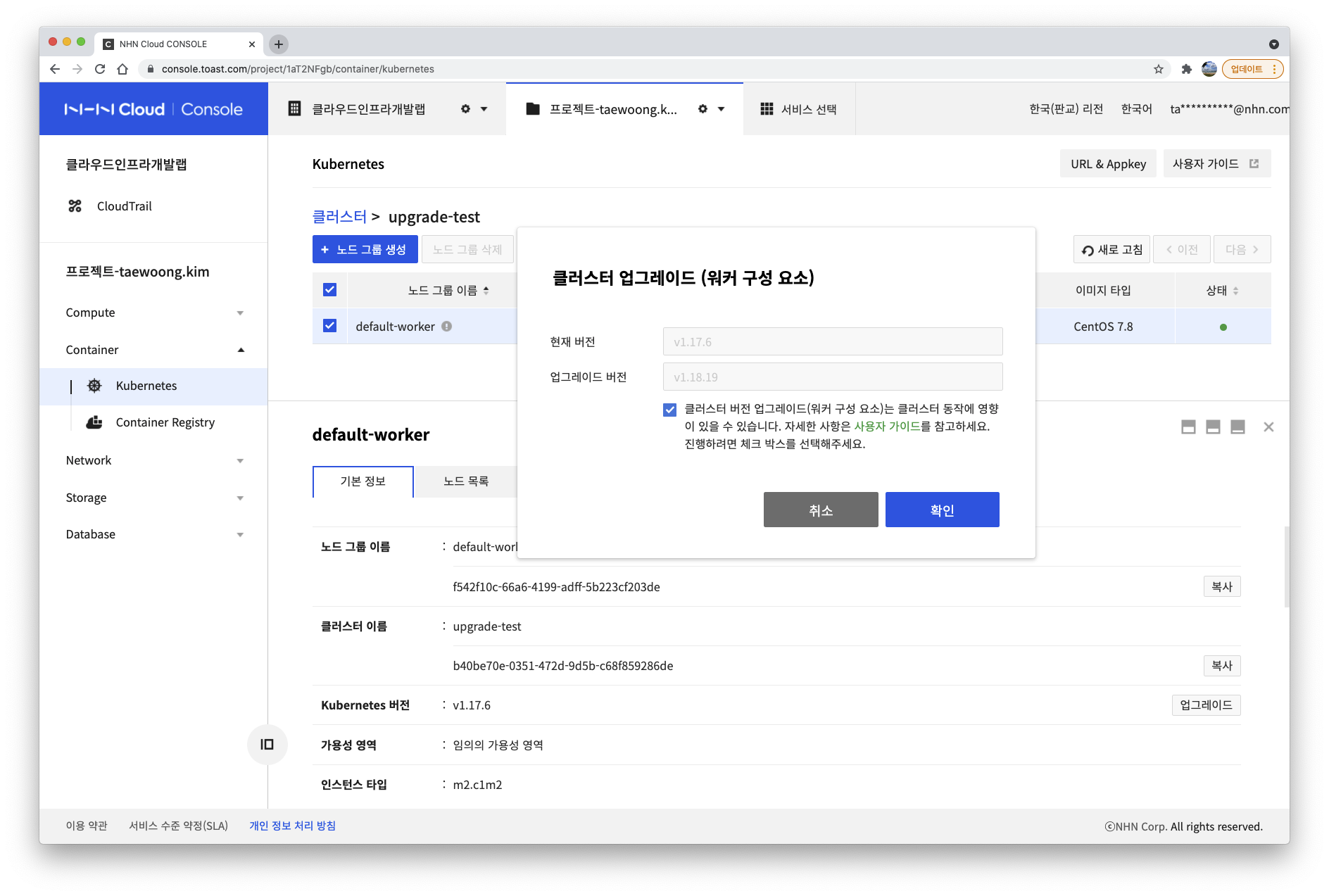Open the organization dropdown arrow

point(484,109)
